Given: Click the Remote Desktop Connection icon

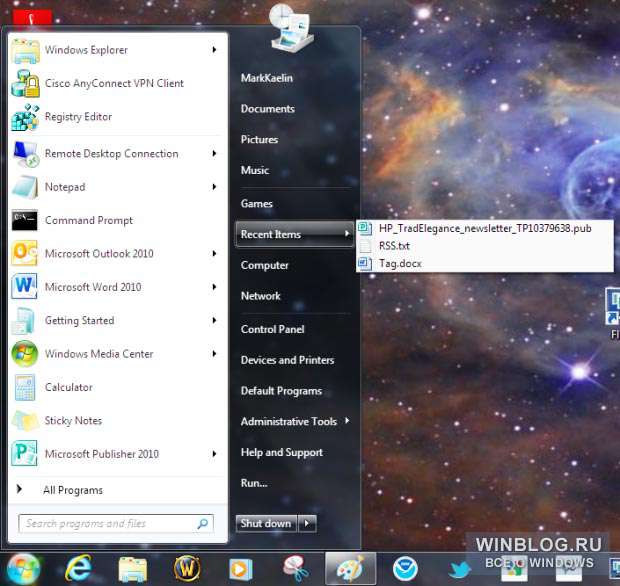Looking at the screenshot, I should (x=25, y=154).
